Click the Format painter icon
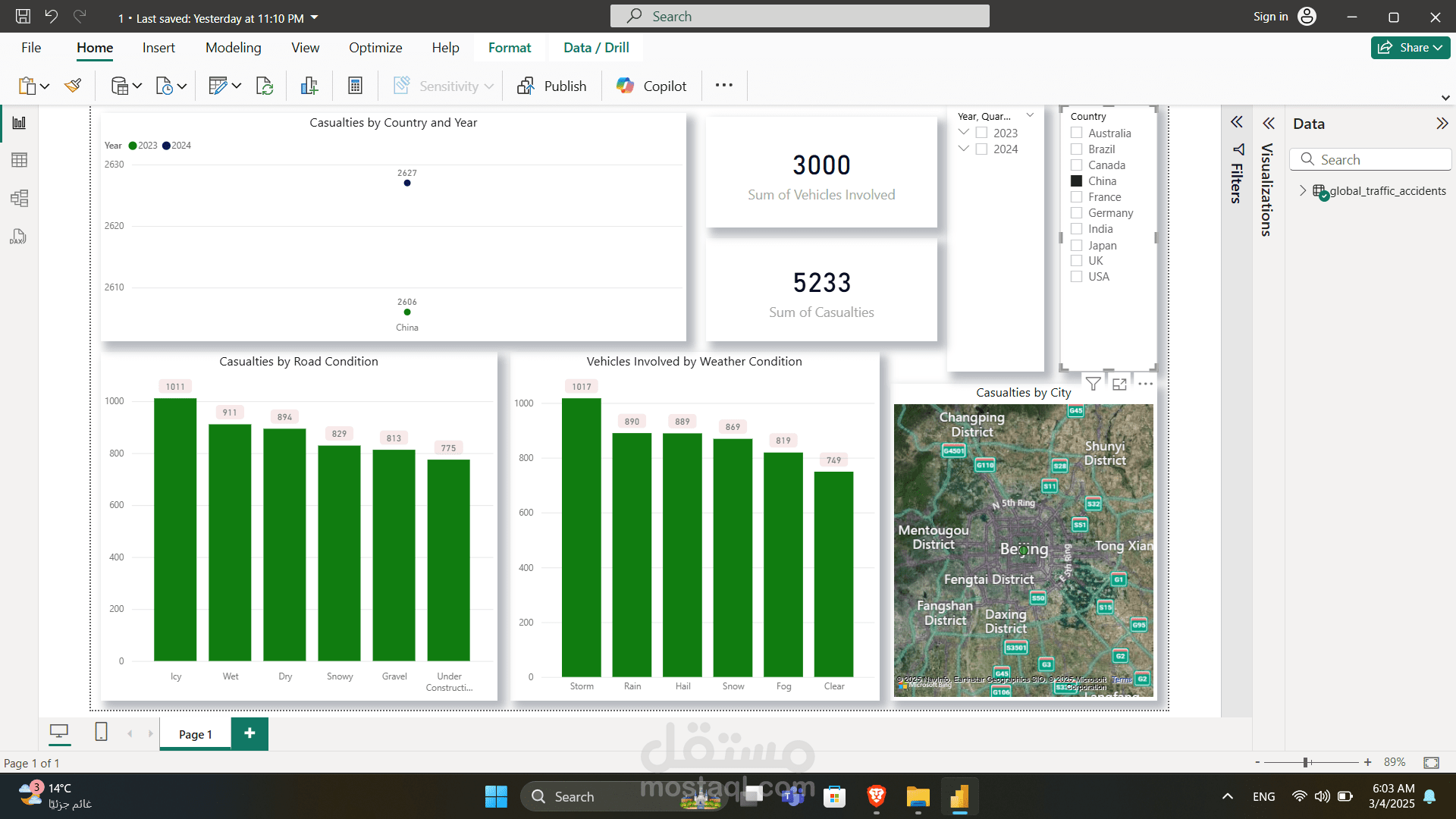This screenshot has width=1456, height=819. 74,86
